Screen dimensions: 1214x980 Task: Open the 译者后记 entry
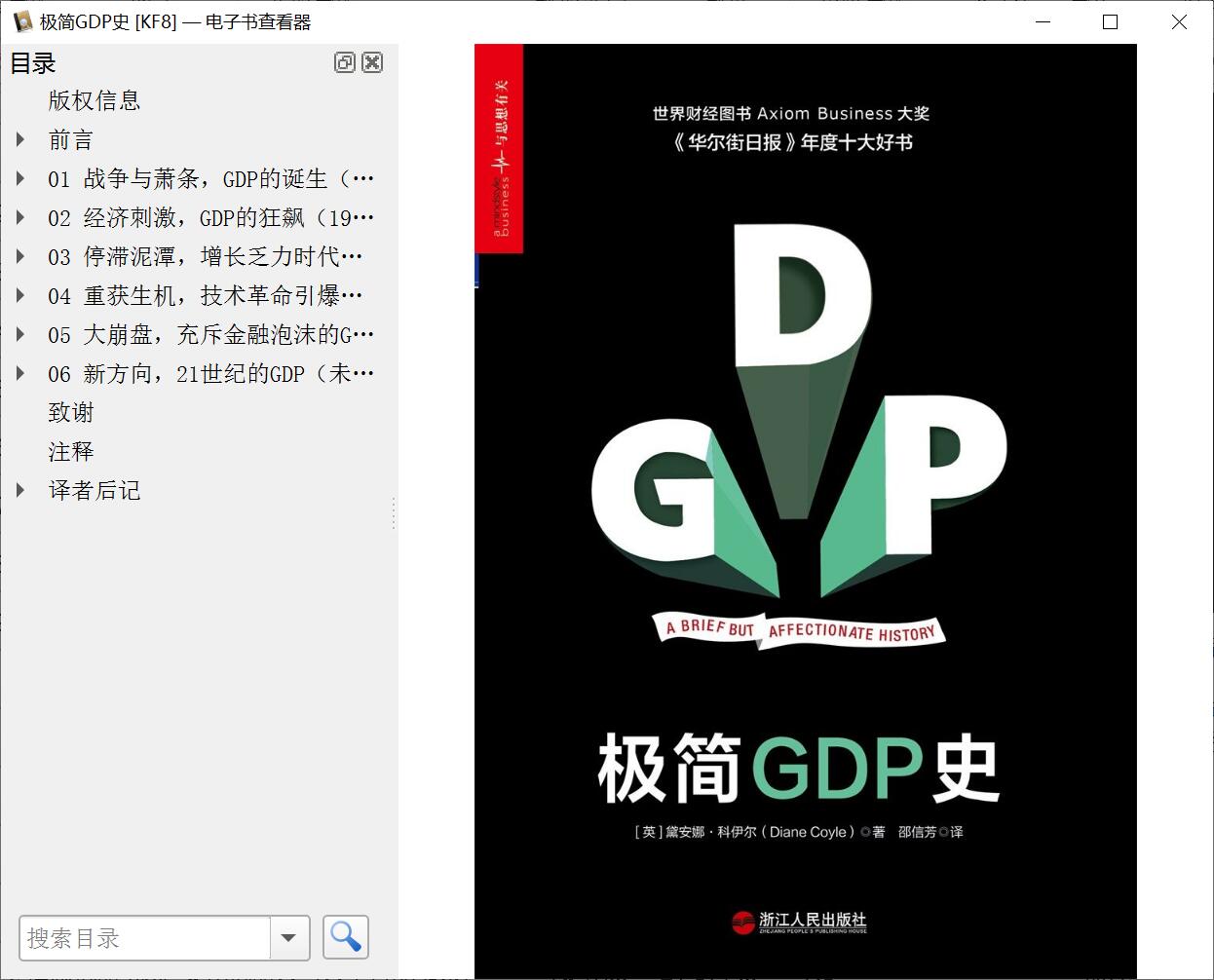click(x=95, y=490)
